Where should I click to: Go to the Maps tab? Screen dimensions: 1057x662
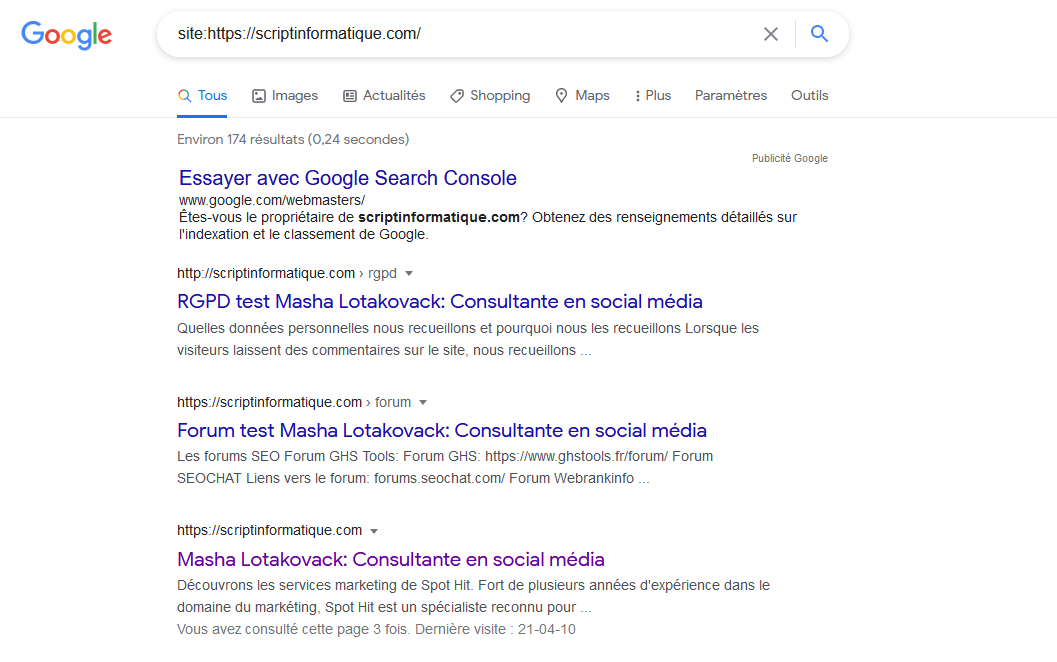[x=582, y=96]
